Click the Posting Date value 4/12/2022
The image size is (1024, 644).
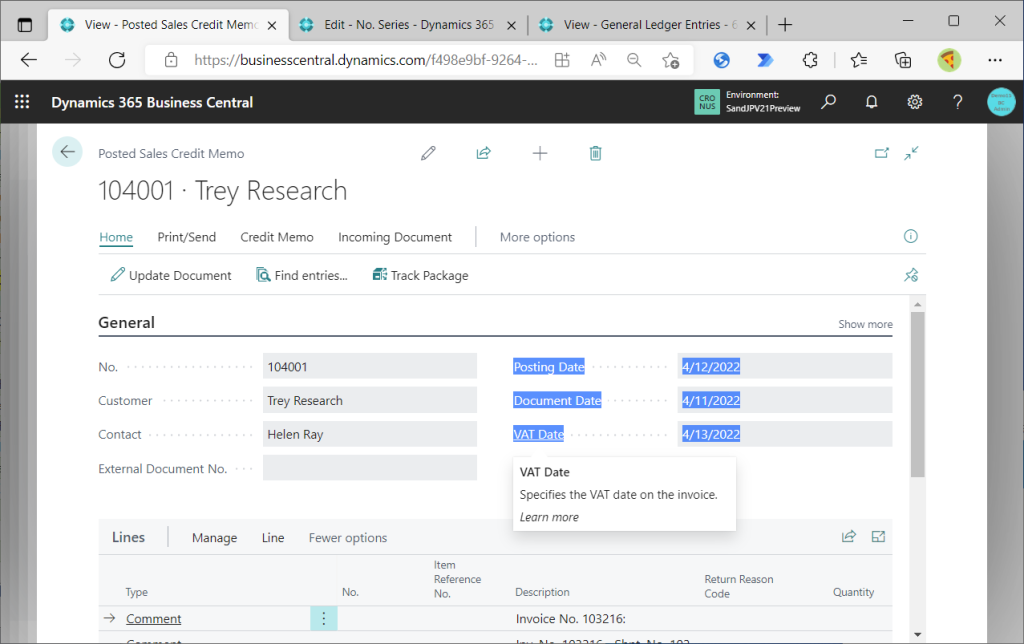(x=711, y=366)
